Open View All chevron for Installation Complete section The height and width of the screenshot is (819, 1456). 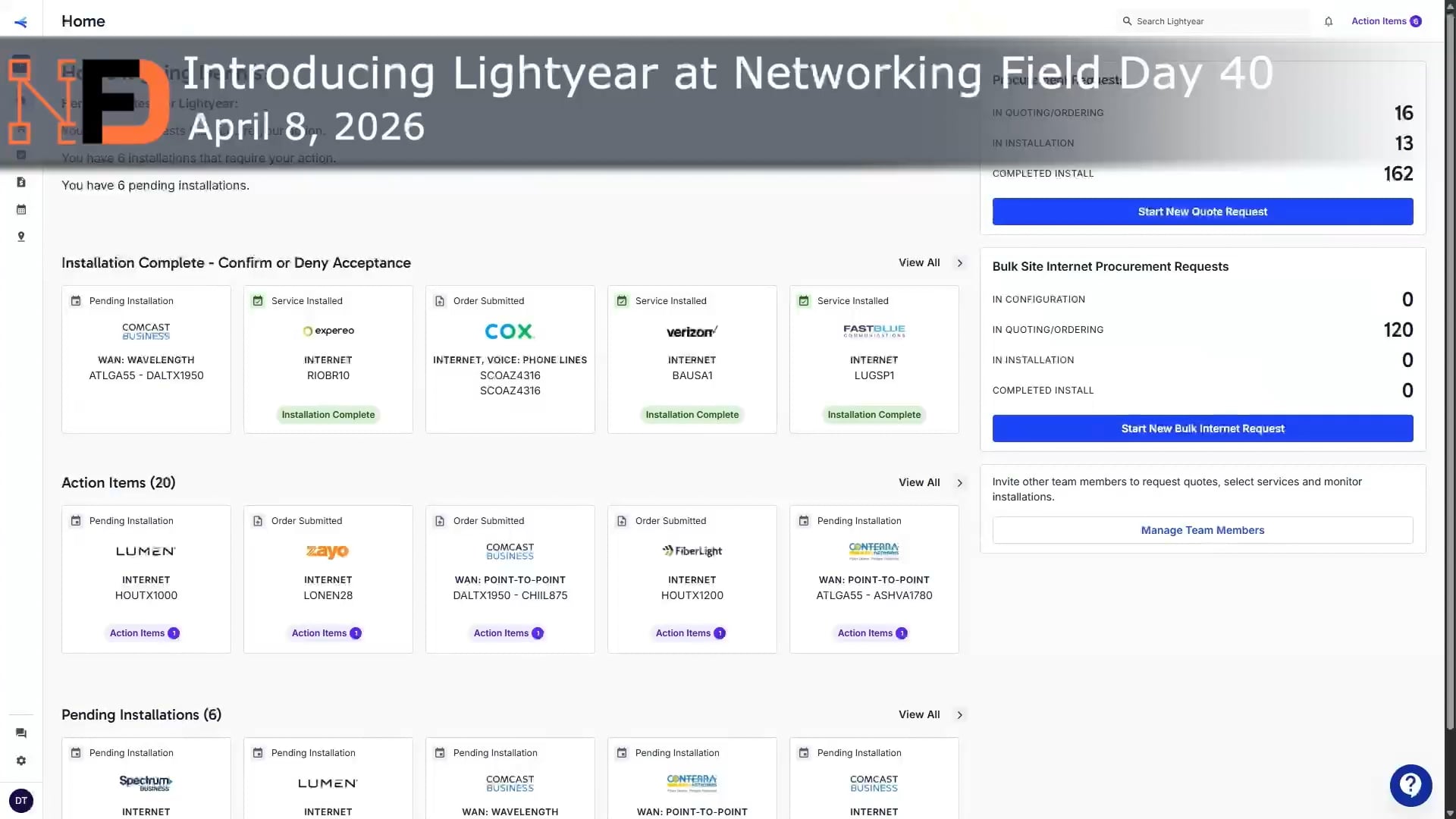click(x=960, y=263)
